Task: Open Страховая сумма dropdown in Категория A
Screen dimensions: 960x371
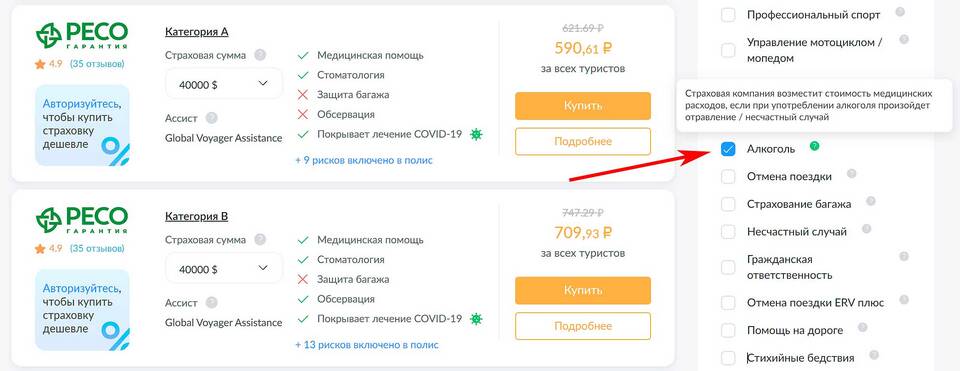Action: coord(224,84)
